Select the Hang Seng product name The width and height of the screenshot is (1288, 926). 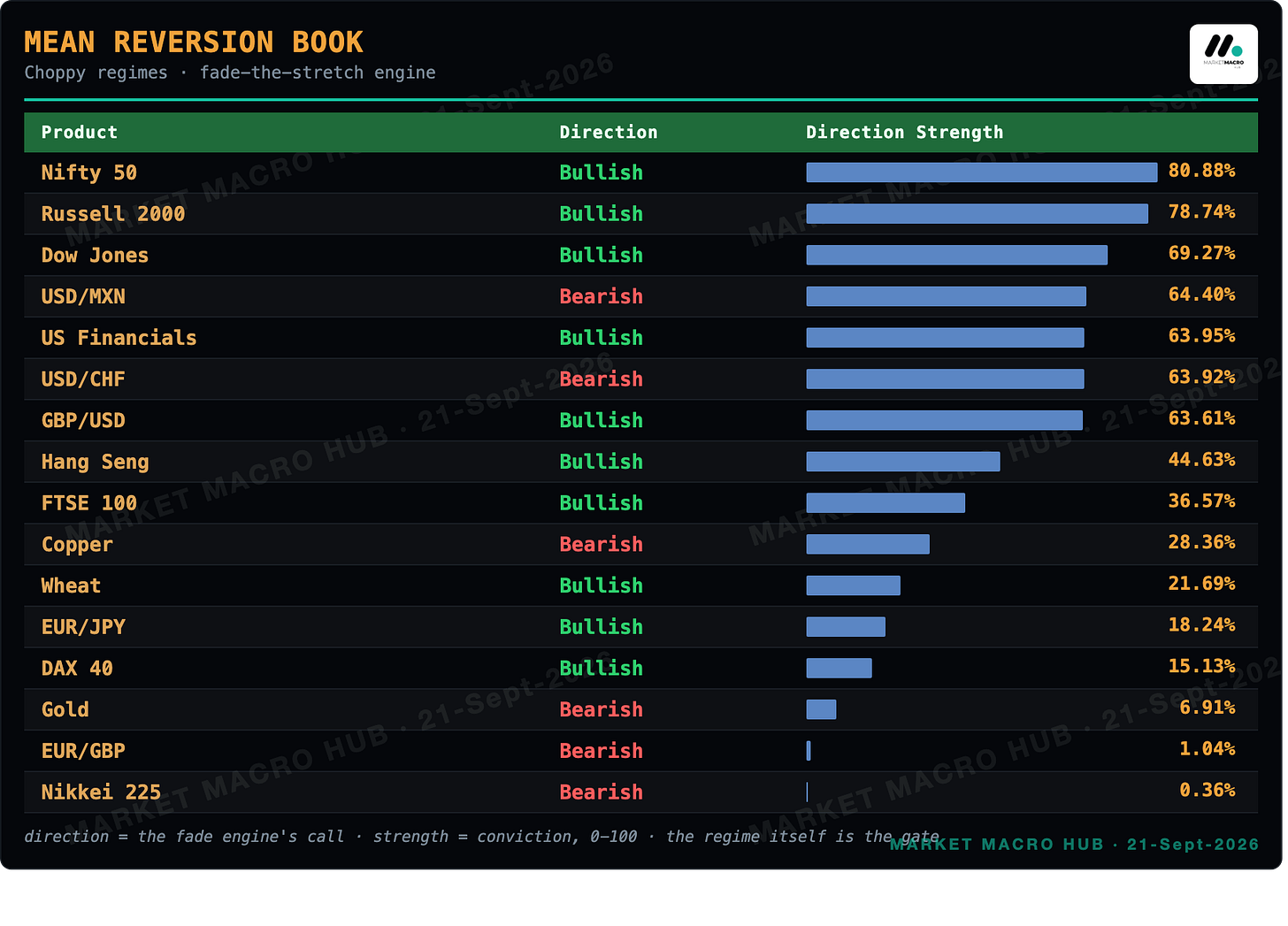pyautogui.click(x=96, y=462)
